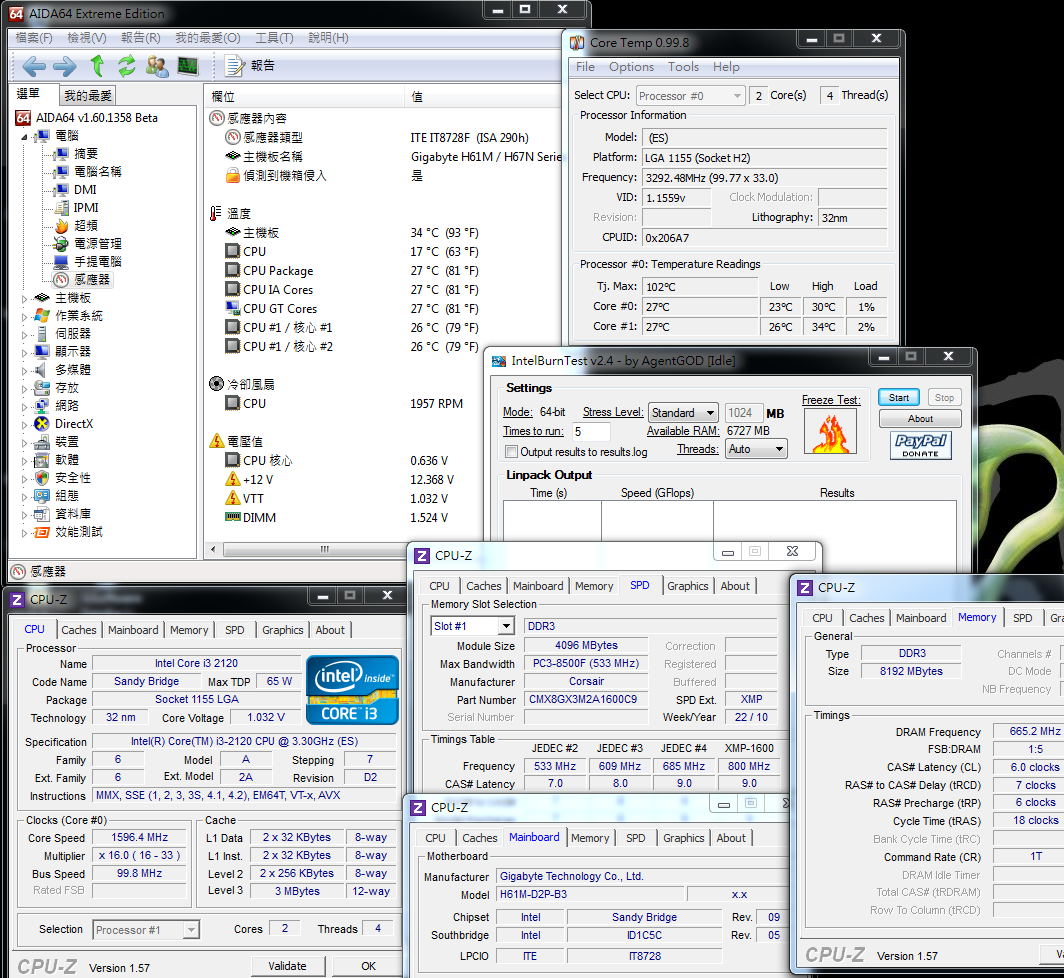
Task: Click the AIDA64 back arrow toolbar icon
Action: click(x=34, y=66)
